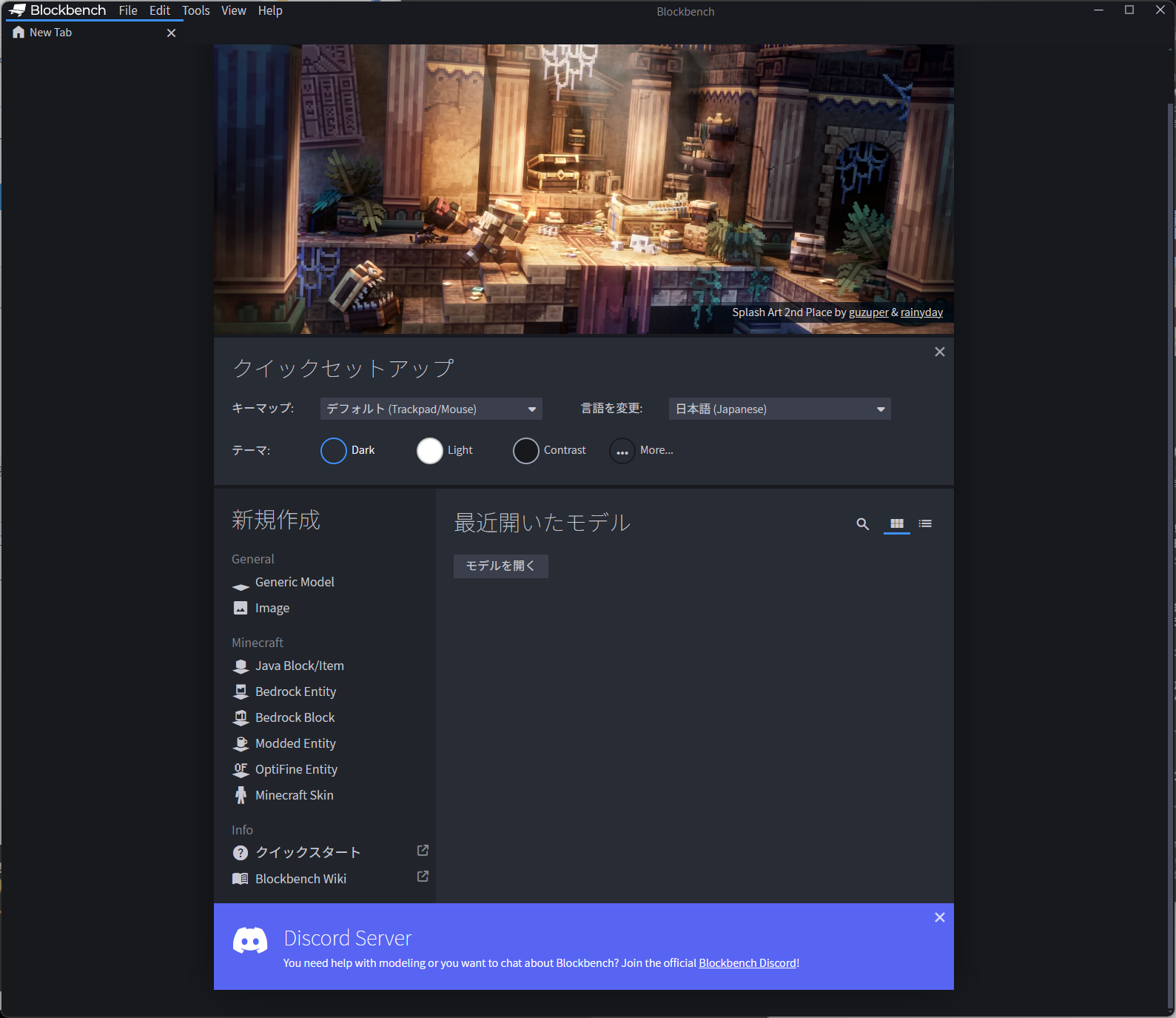Viewport: 1176px width, 1018px height.
Task: Select the Dark theme
Action: point(349,450)
